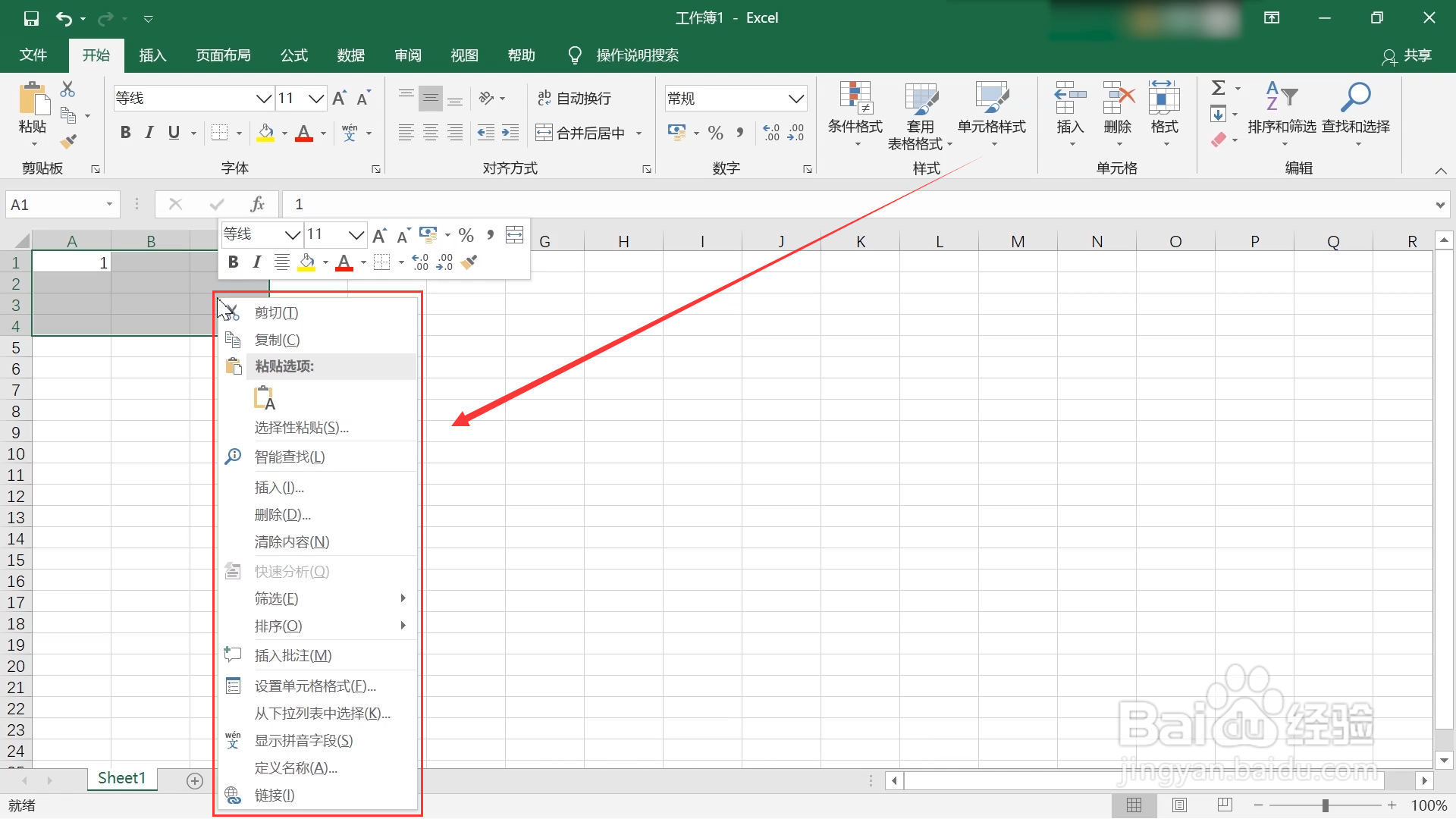
Task: Click the 共享 button
Action: pos(1417,55)
